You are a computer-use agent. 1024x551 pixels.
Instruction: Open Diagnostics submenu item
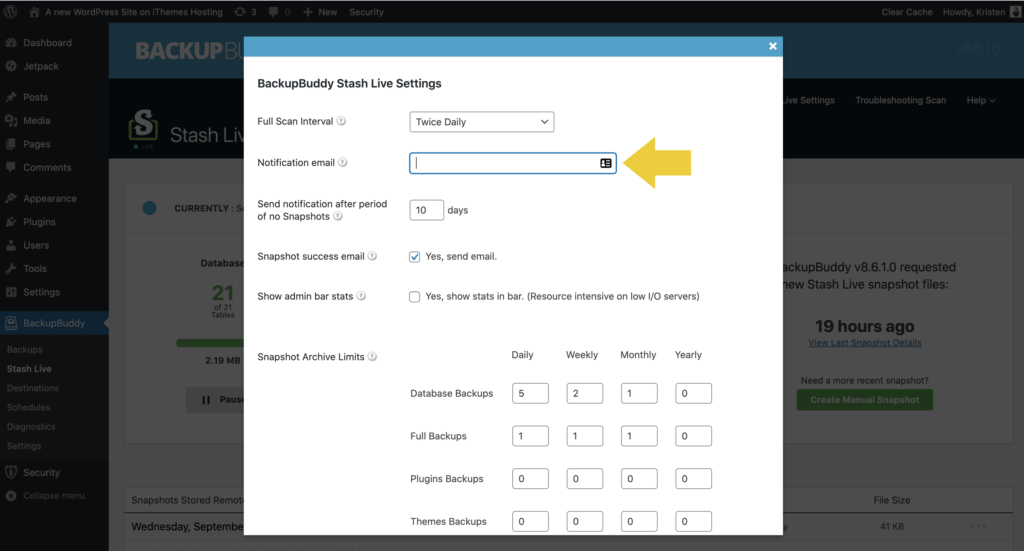pos(31,426)
